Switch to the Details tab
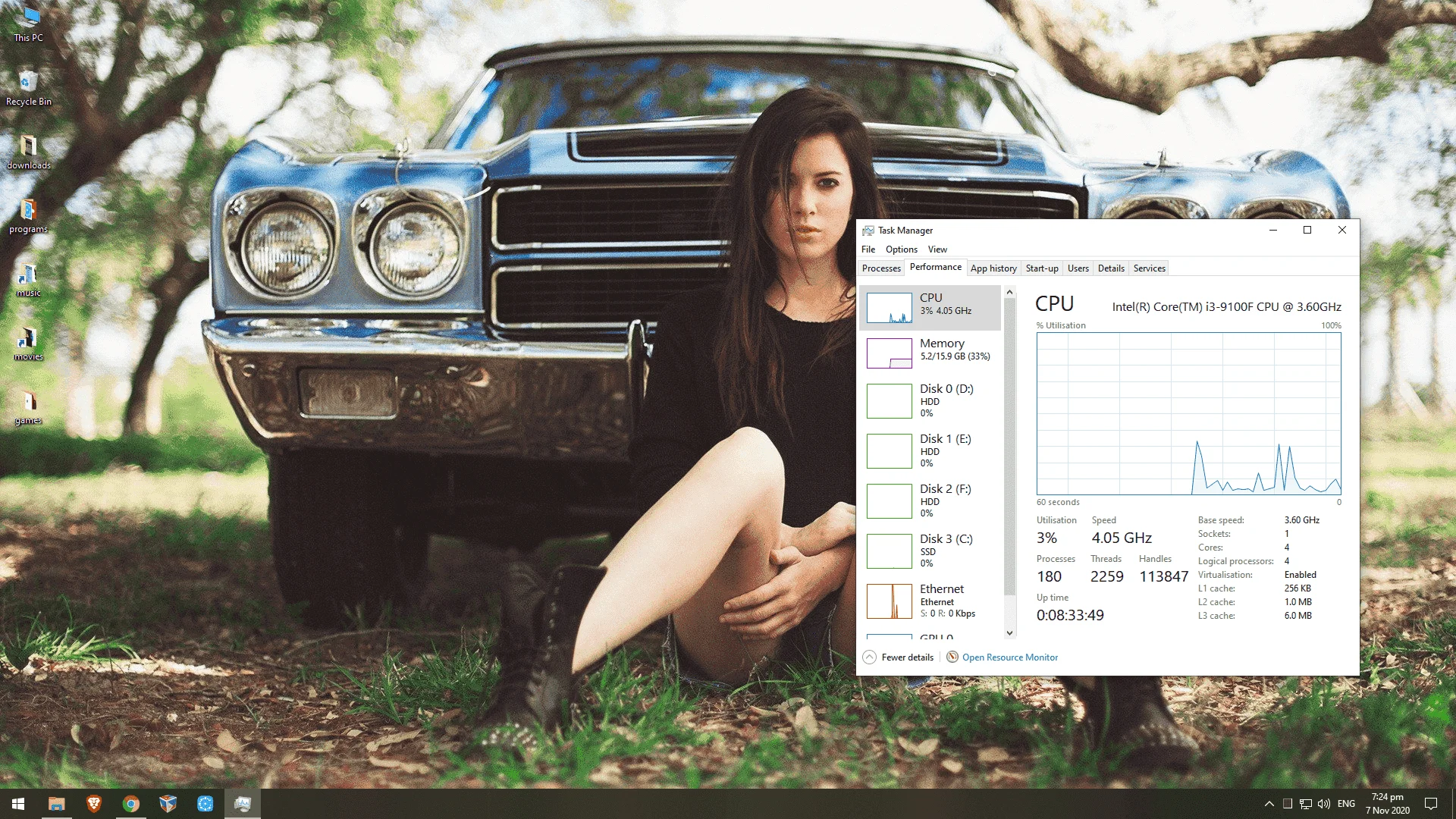This screenshot has height=819, width=1456. 1111,268
